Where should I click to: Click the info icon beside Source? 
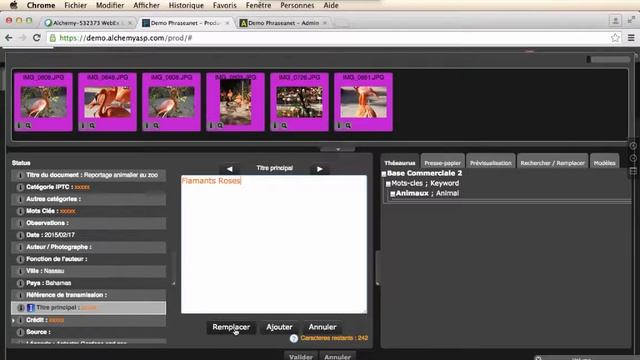(20, 332)
